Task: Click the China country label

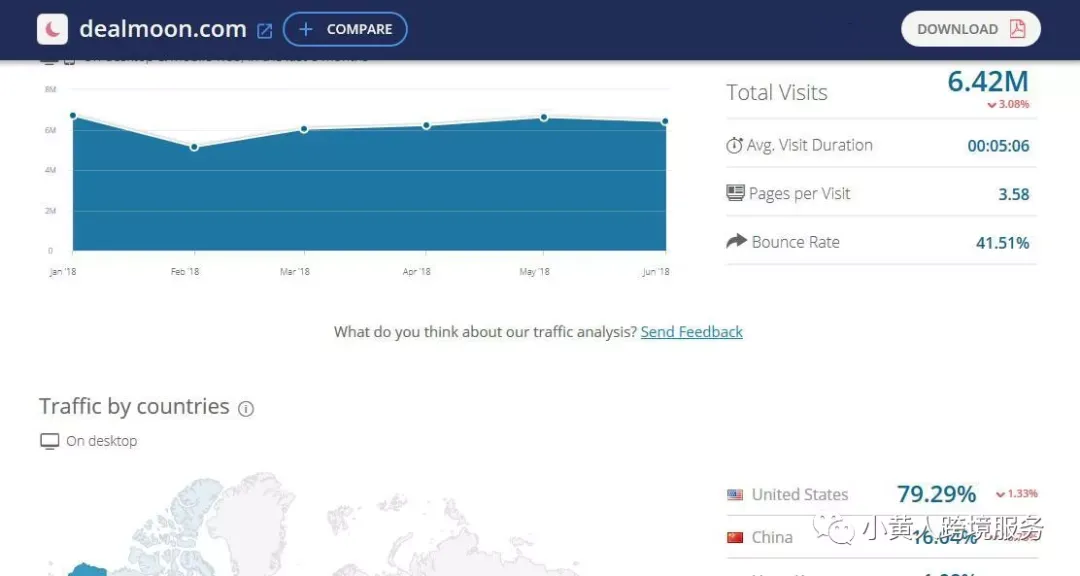Action: point(772,537)
